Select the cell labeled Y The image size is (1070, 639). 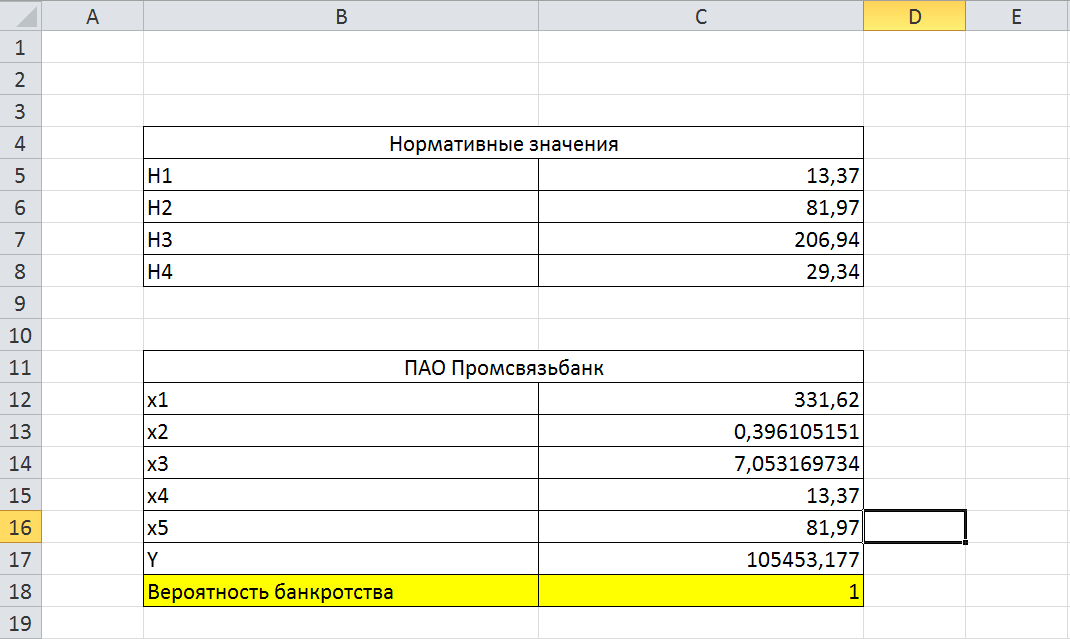(341, 559)
